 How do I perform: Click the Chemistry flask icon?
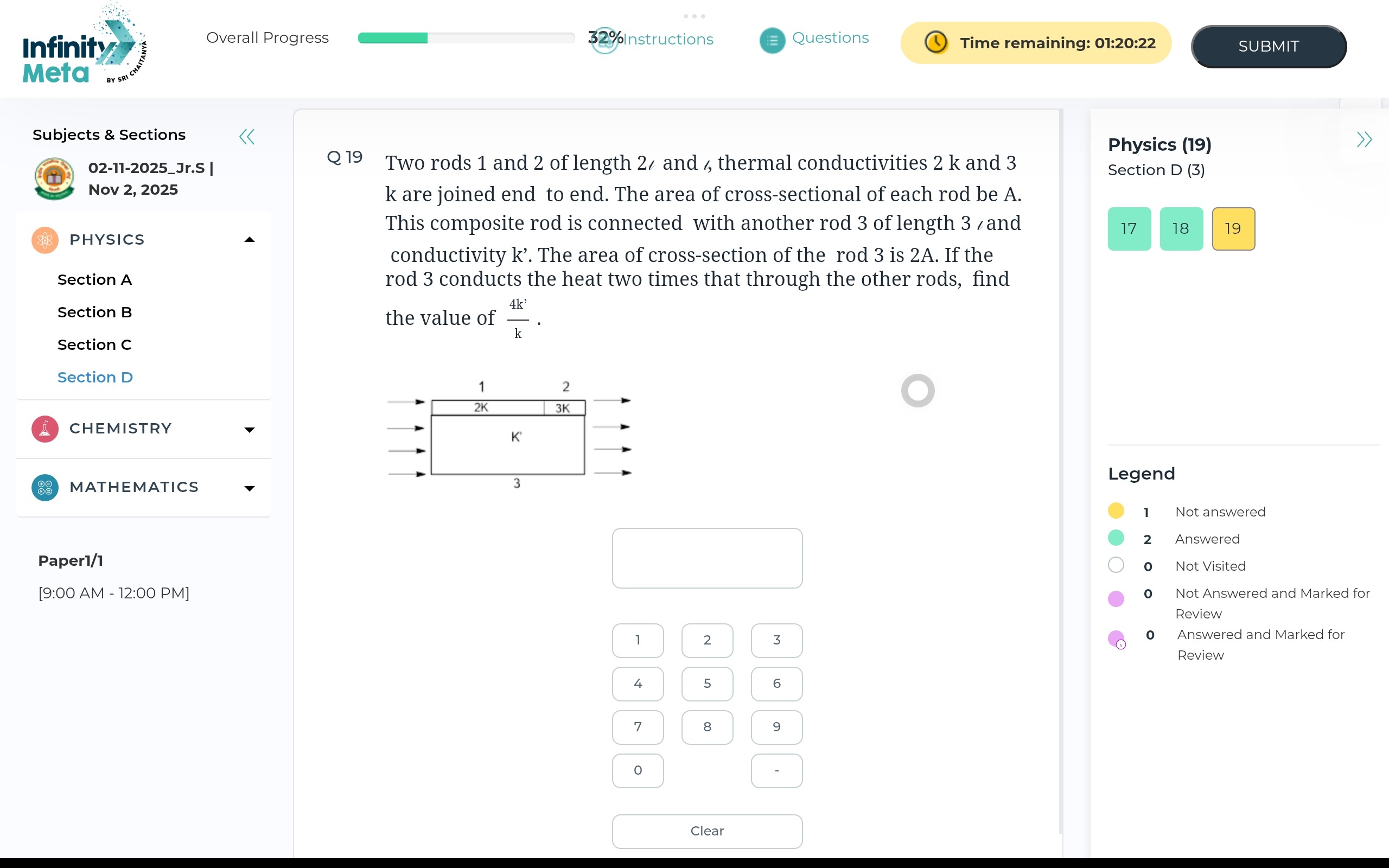(x=45, y=429)
